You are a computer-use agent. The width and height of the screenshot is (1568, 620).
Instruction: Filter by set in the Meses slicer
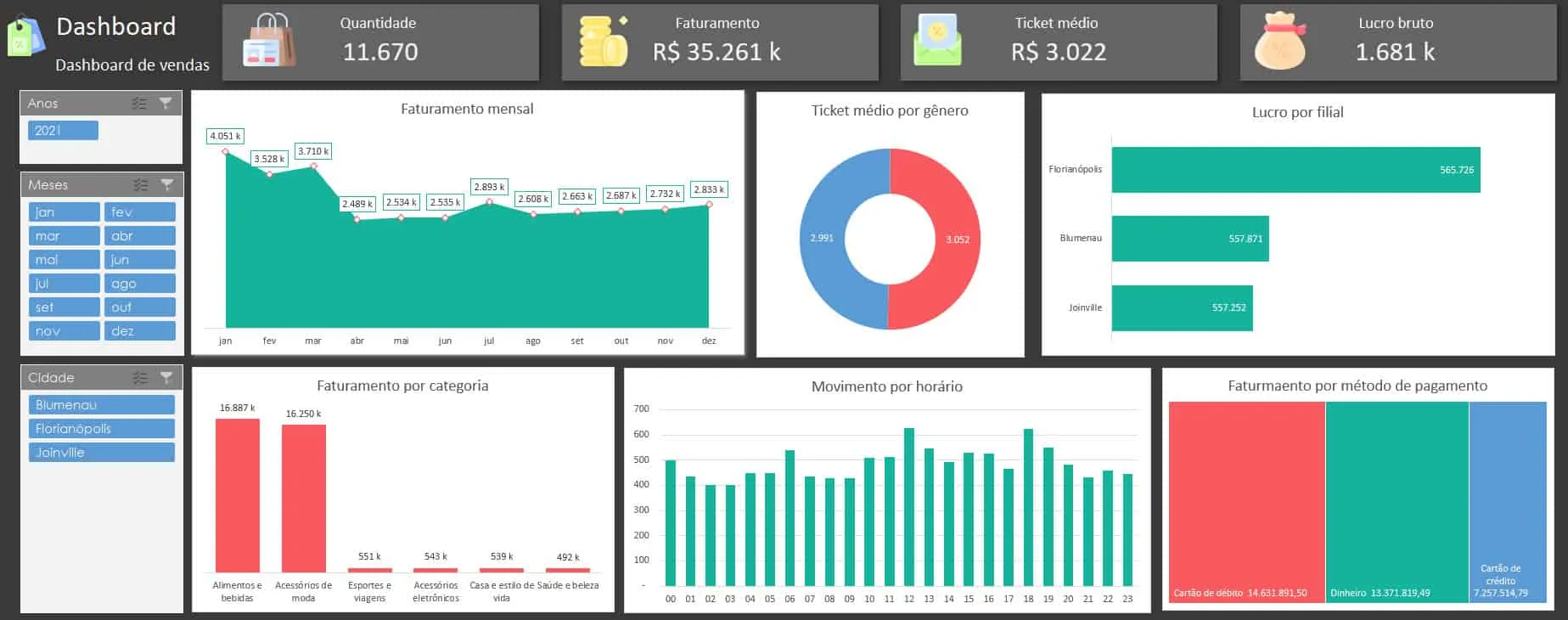(x=65, y=307)
